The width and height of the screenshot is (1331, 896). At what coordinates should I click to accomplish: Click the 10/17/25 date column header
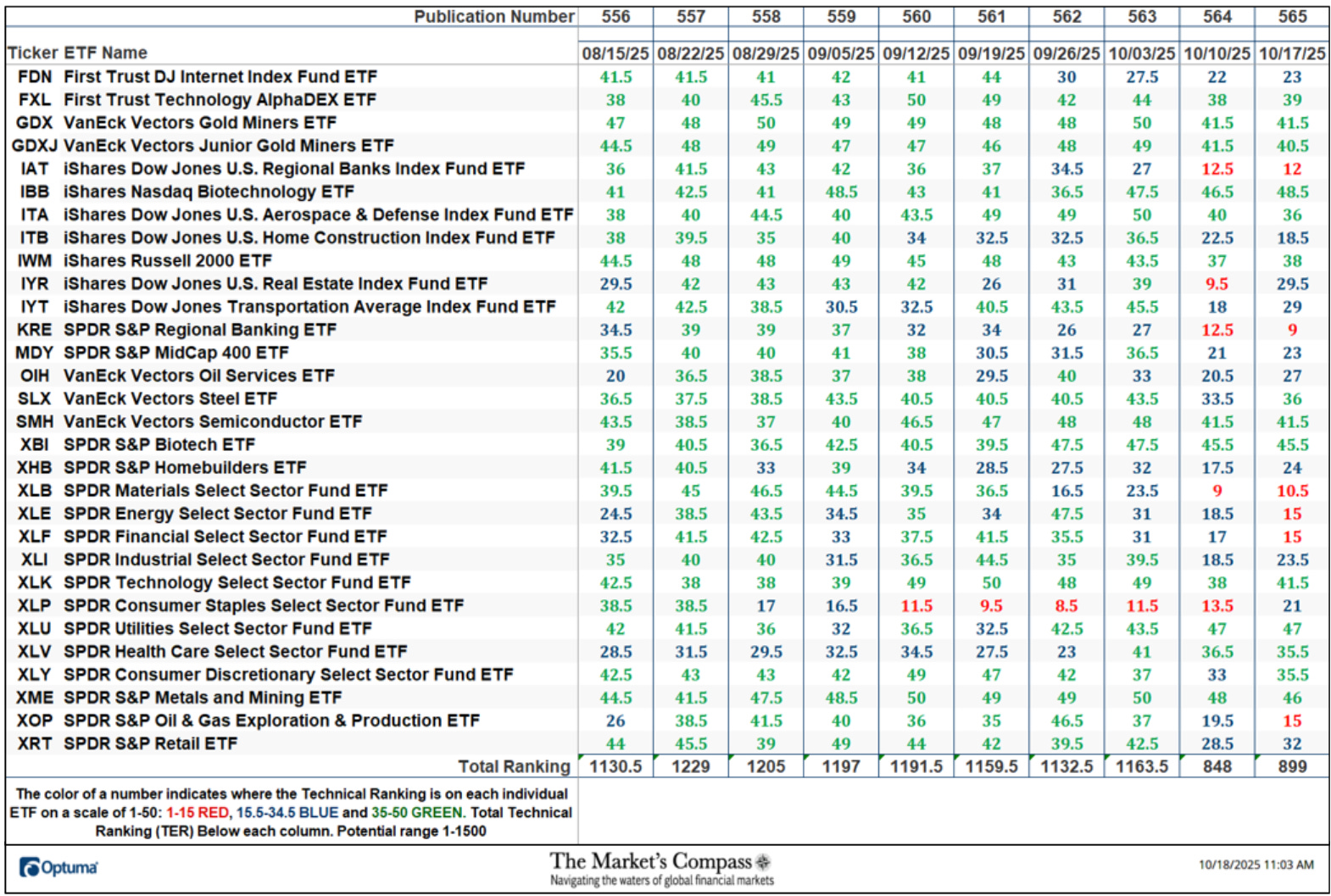click(x=1292, y=53)
